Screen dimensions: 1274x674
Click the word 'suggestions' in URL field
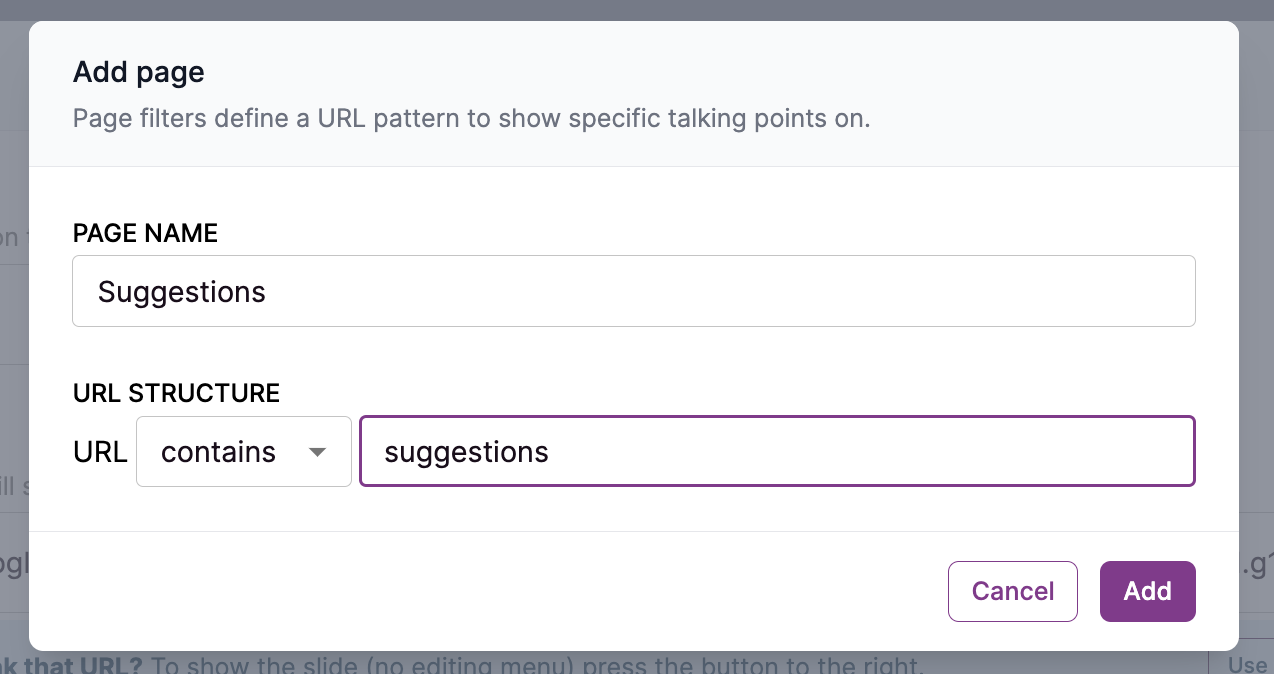click(466, 452)
